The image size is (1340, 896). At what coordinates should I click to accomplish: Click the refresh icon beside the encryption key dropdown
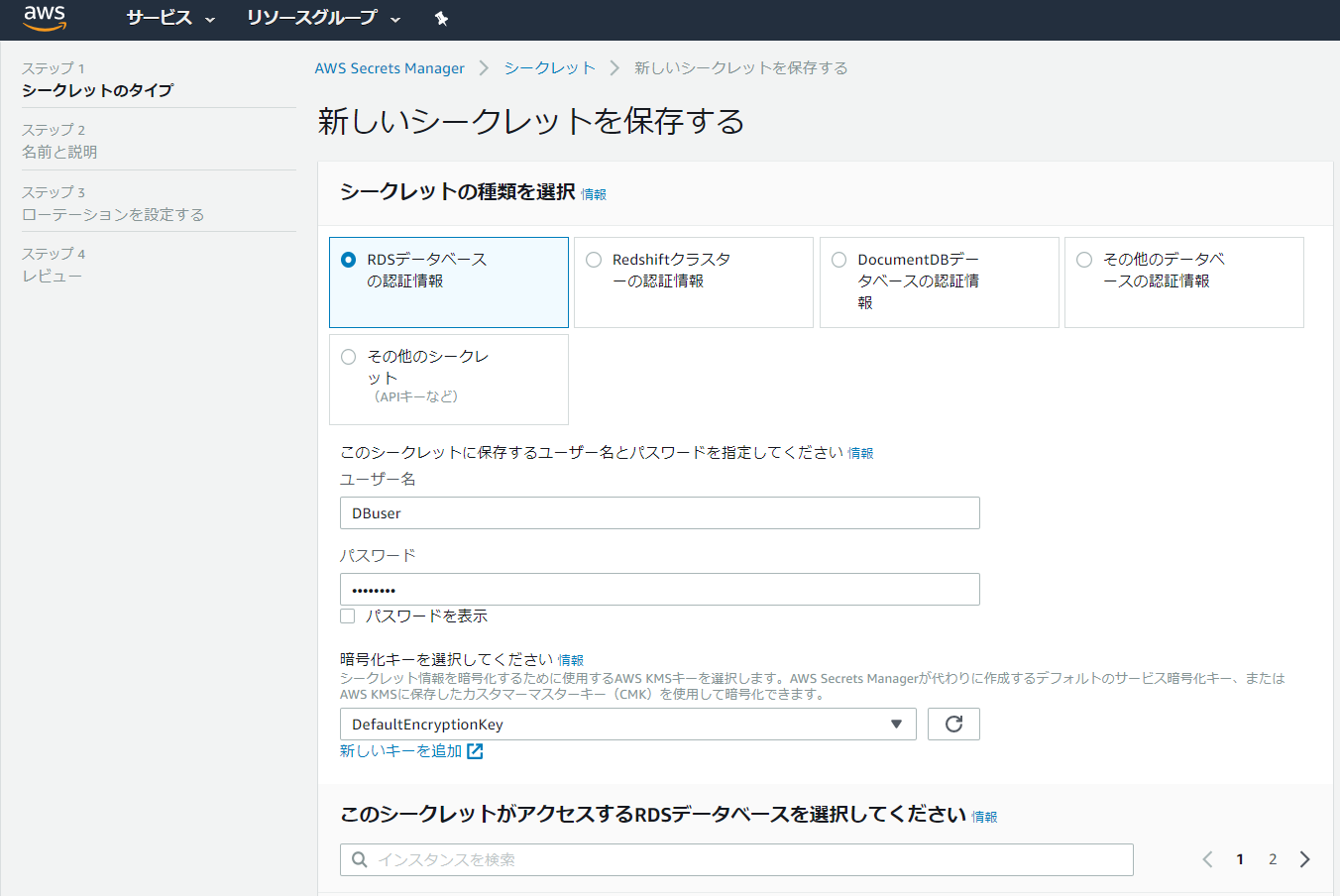952,724
